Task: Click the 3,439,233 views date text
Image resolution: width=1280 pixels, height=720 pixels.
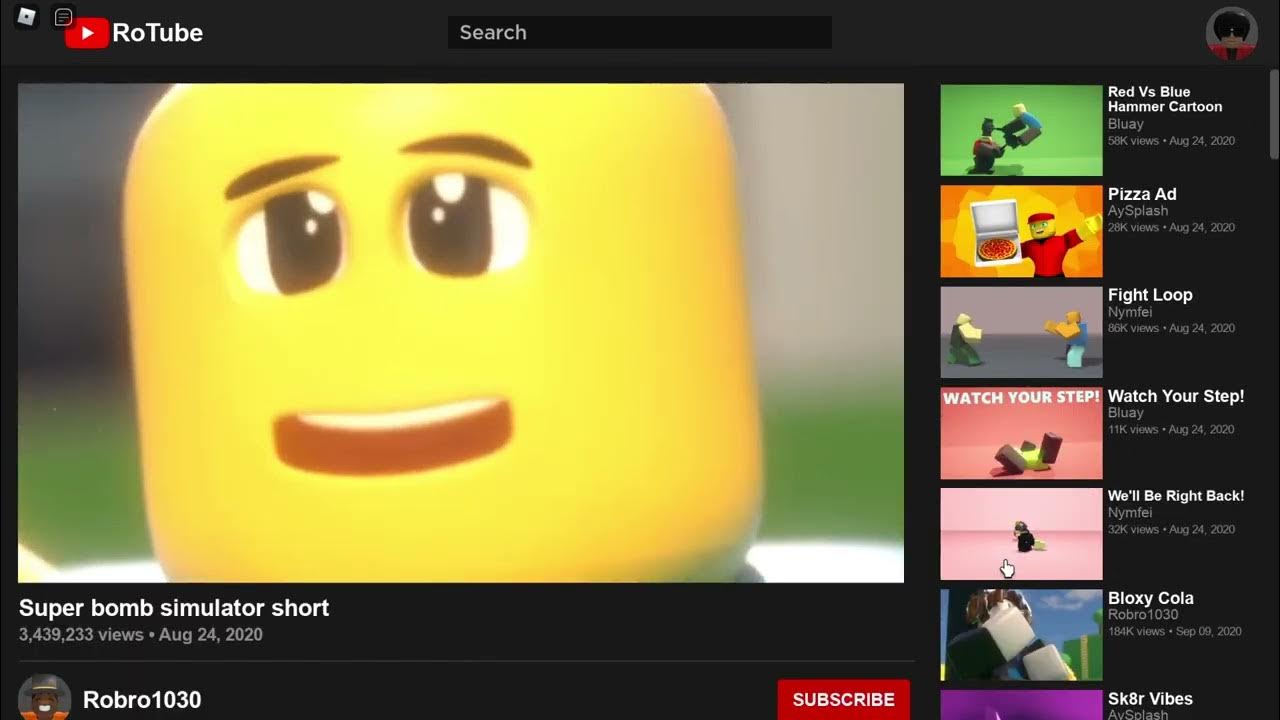Action: point(141,635)
